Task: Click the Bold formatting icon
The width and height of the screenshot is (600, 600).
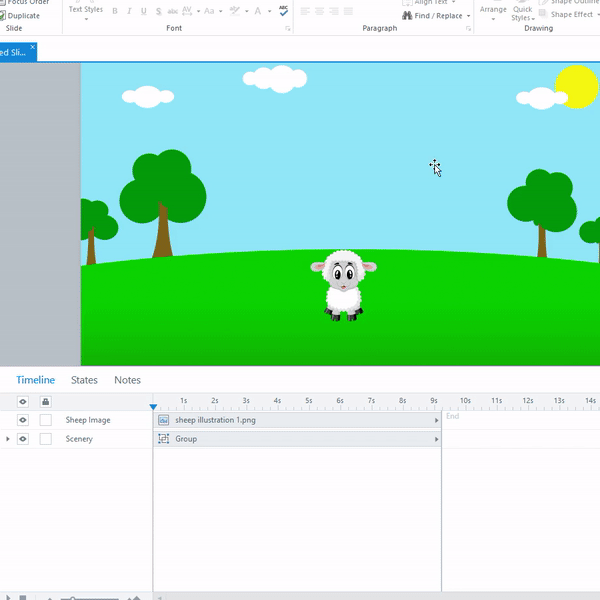Action: [x=114, y=12]
